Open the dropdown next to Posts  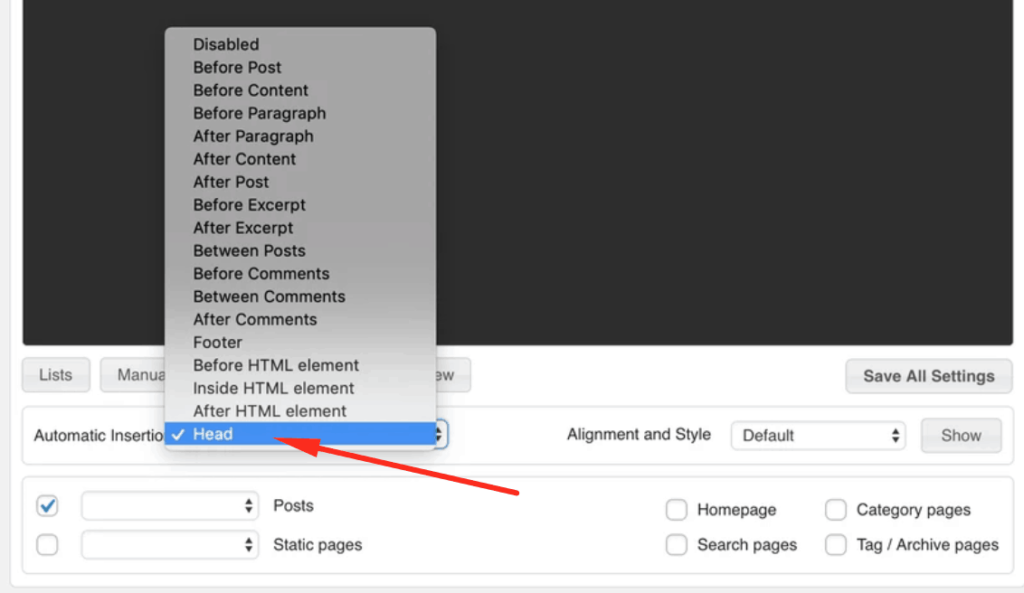coord(170,506)
